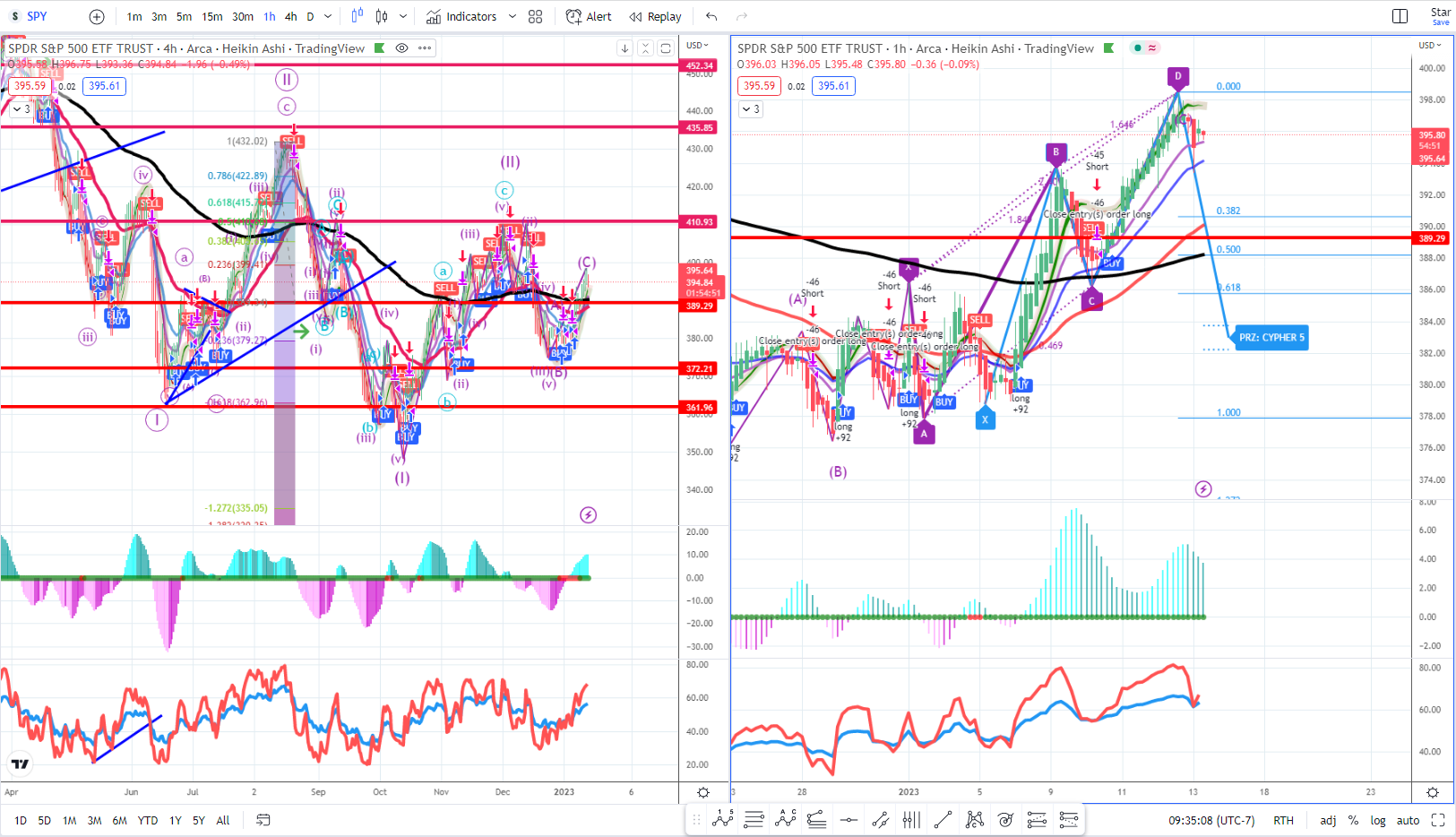Click the 452.34 pink price label
Screen dimensions: 1456x837
[699, 65]
